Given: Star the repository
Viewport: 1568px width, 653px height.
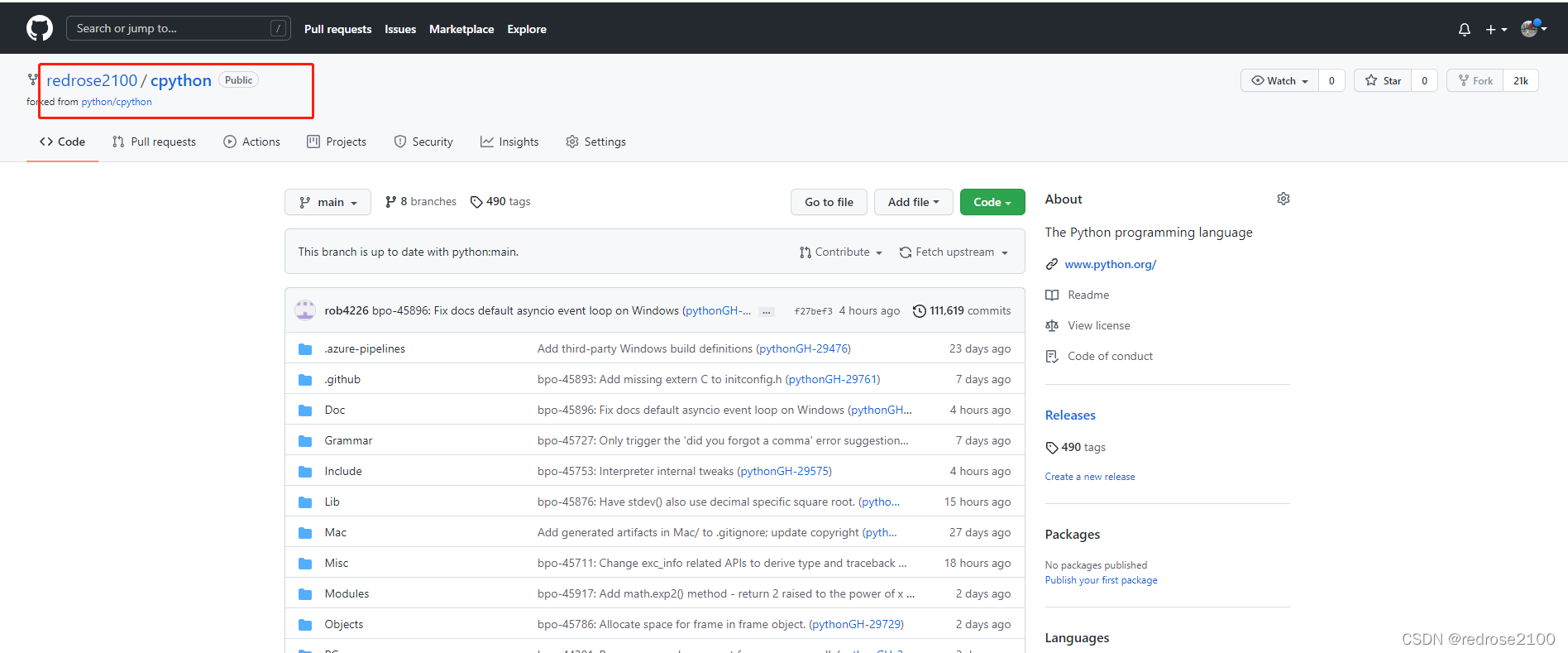Looking at the screenshot, I should point(1383,80).
